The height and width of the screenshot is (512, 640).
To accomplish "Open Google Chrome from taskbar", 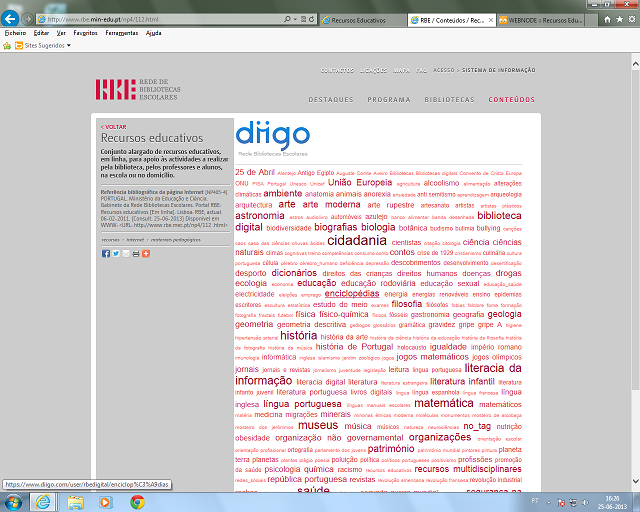I will click(x=137, y=502).
